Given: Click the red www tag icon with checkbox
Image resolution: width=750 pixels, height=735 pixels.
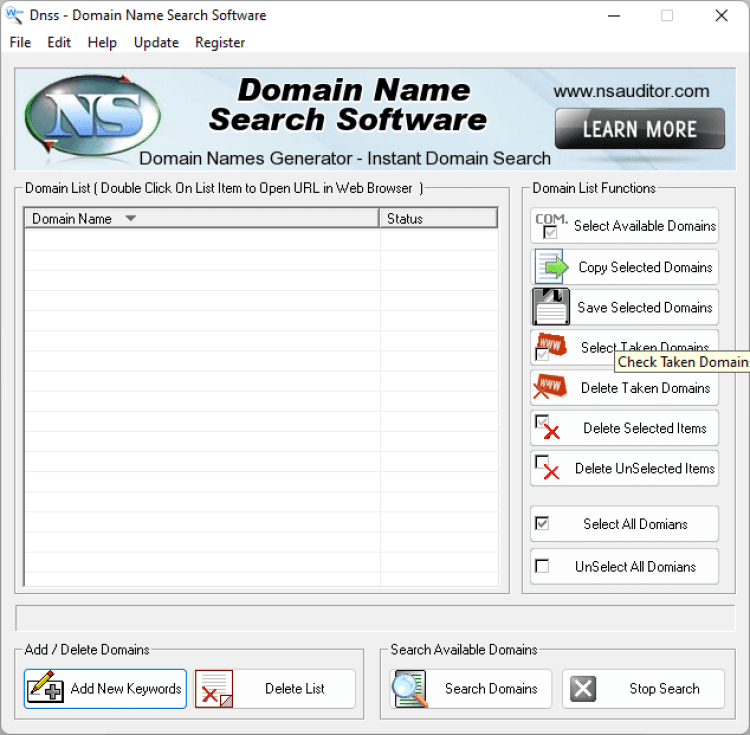Looking at the screenshot, I should tap(551, 347).
